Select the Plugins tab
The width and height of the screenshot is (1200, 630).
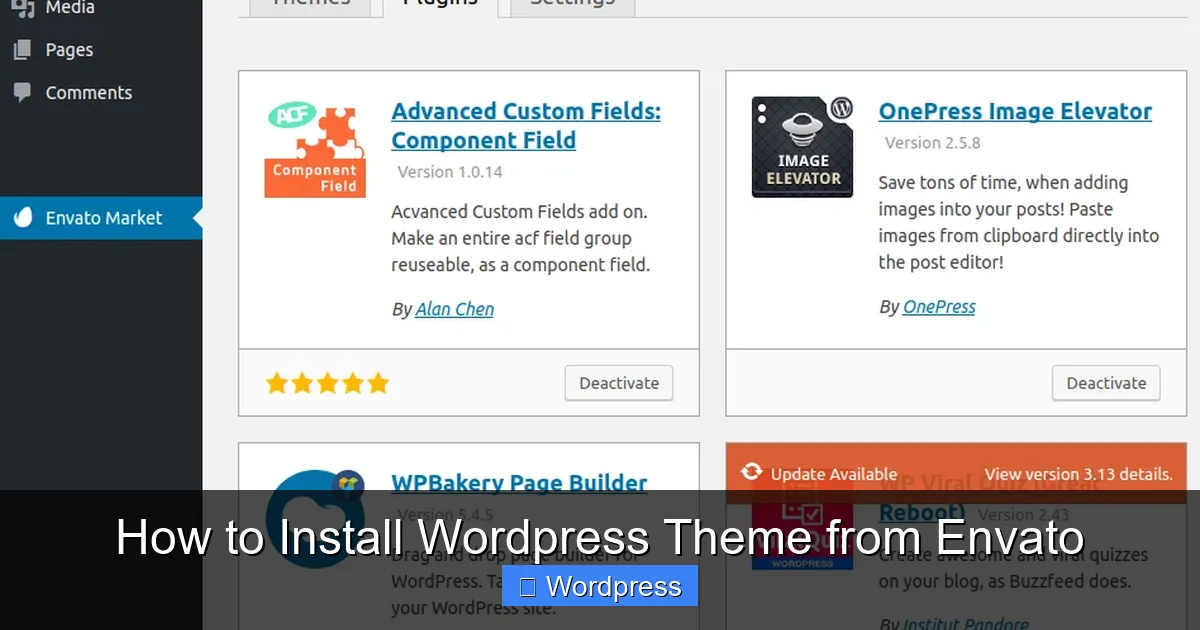(x=439, y=5)
